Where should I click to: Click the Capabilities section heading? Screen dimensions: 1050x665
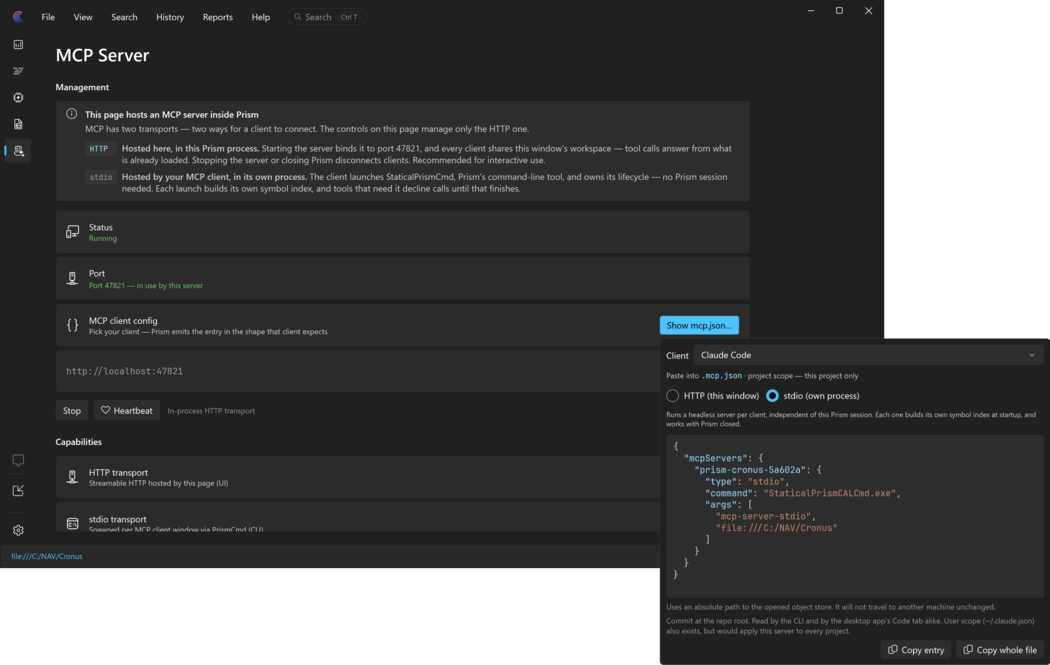click(78, 442)
